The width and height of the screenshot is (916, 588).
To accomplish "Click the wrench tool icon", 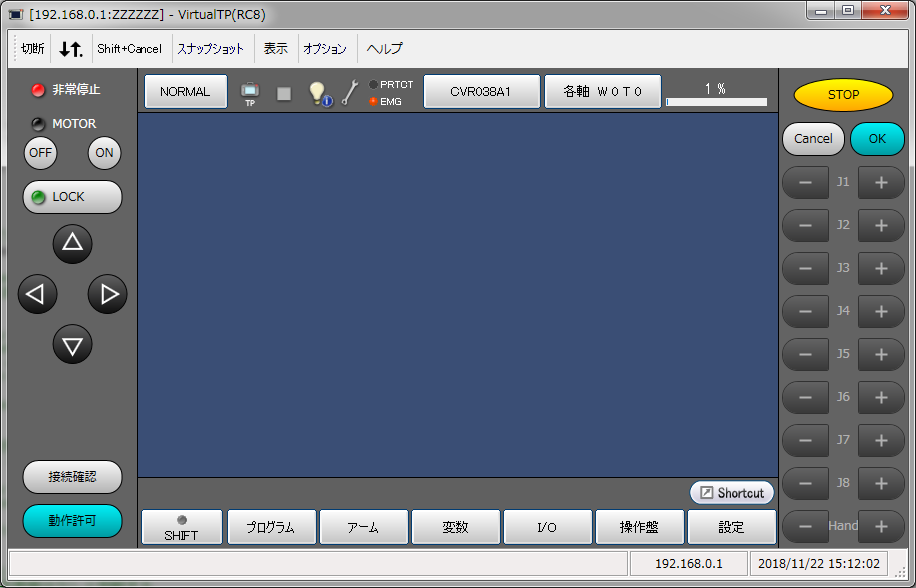I will coord(349,93).
